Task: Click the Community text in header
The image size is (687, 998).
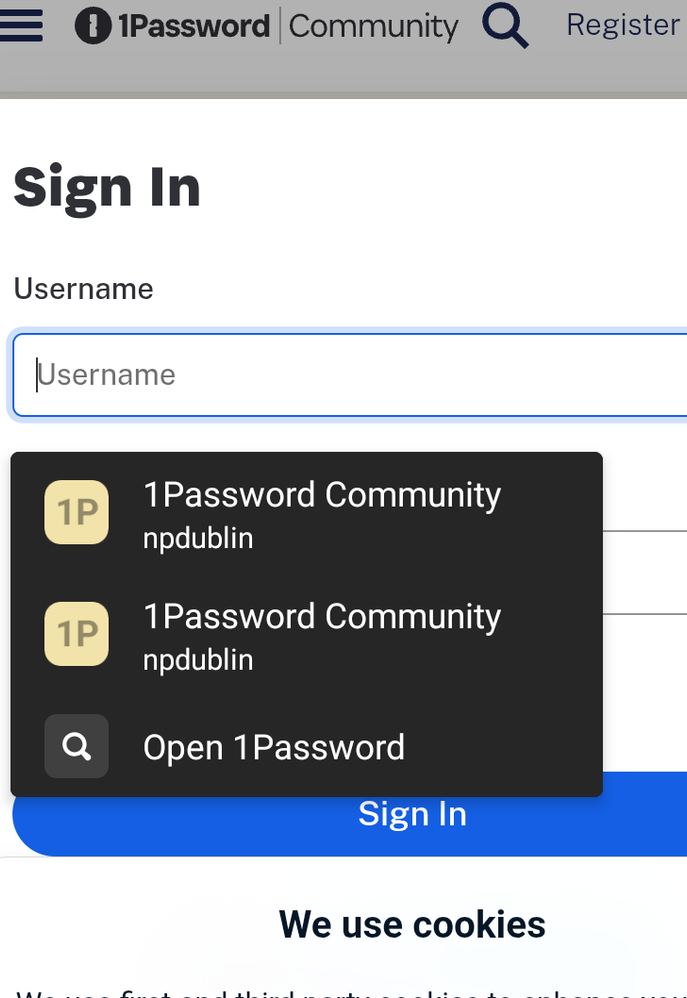Action: (x=373, y=27)
